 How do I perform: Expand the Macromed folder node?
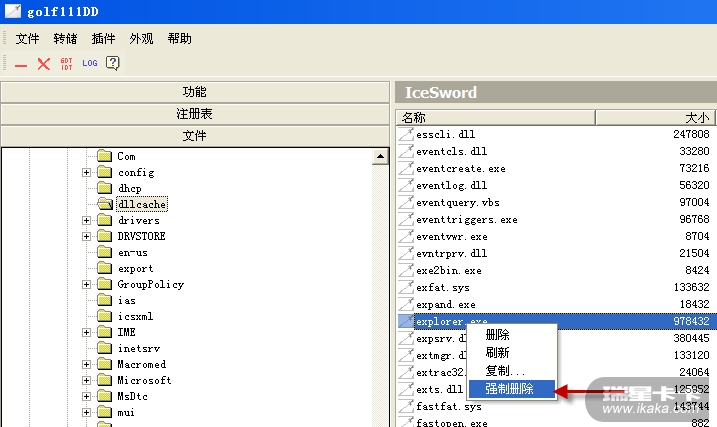[x=86, y=364]
